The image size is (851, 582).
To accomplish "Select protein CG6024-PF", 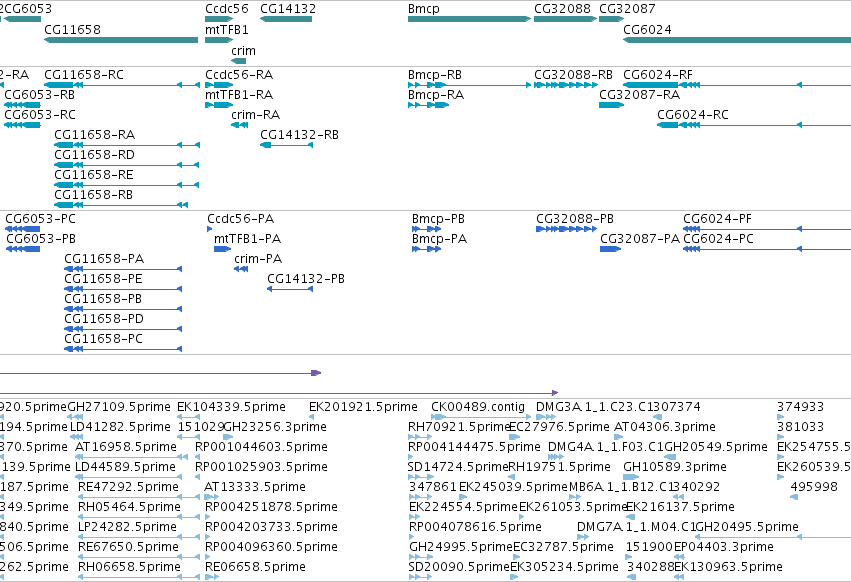I will tap(717, 219).
